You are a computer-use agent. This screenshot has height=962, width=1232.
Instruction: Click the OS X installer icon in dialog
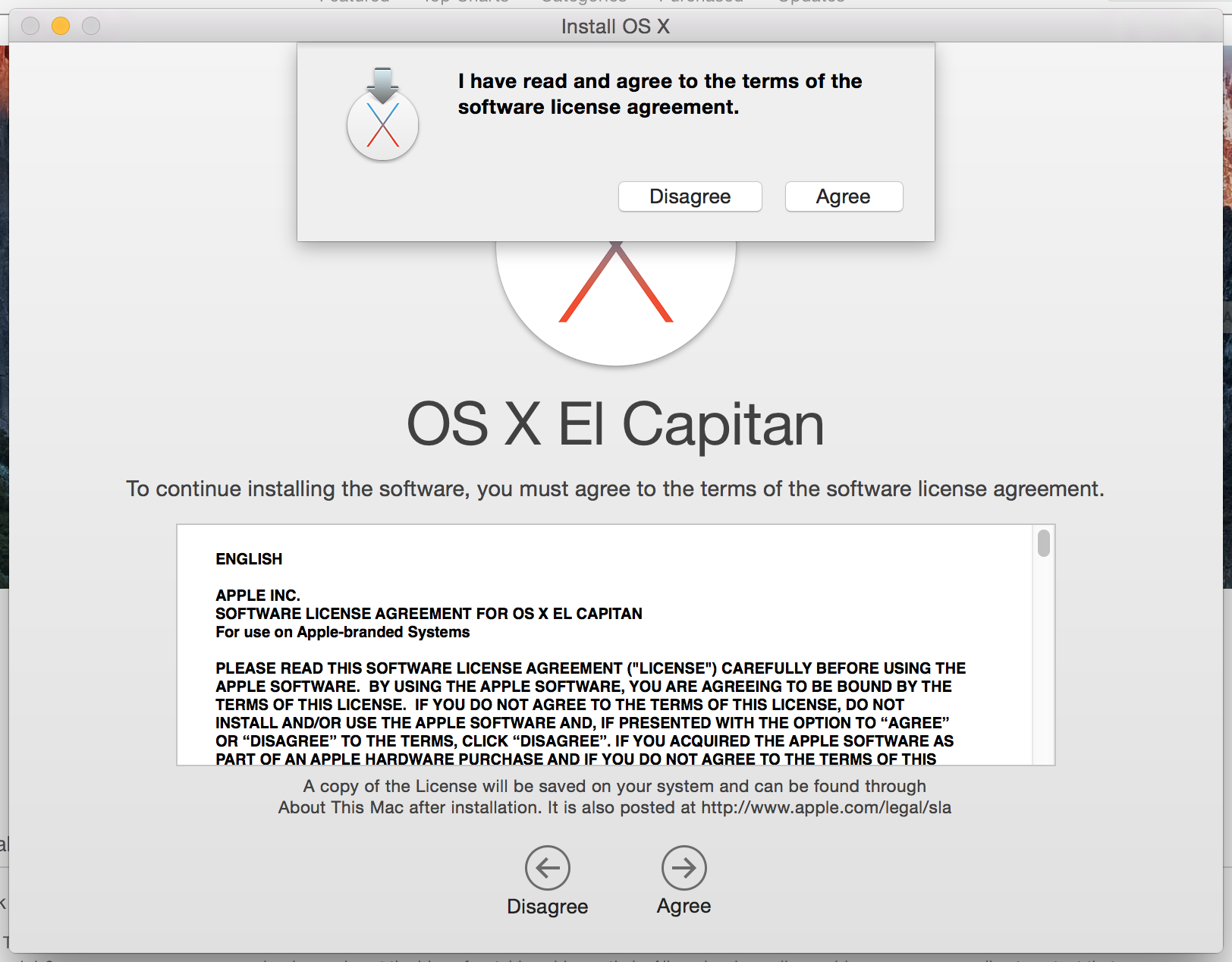tap(382, 115)
